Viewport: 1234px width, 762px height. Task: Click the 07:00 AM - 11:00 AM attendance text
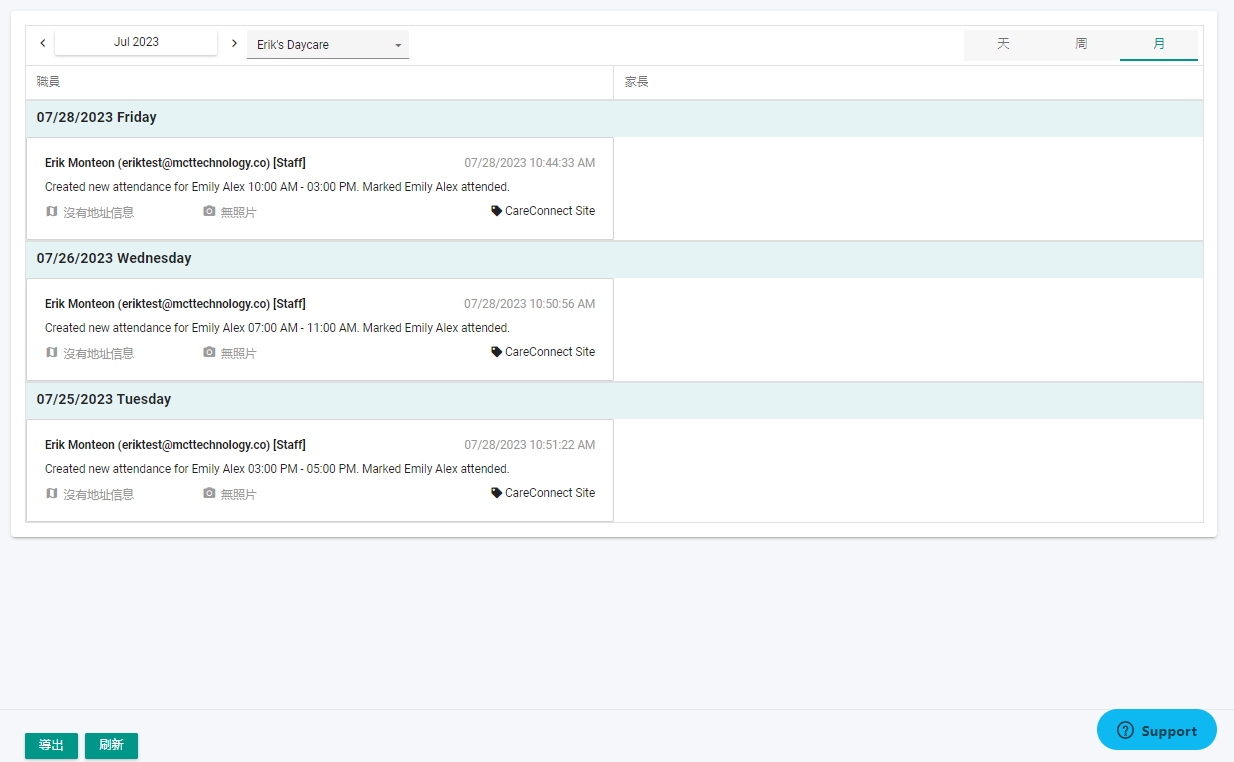(277, 328)
